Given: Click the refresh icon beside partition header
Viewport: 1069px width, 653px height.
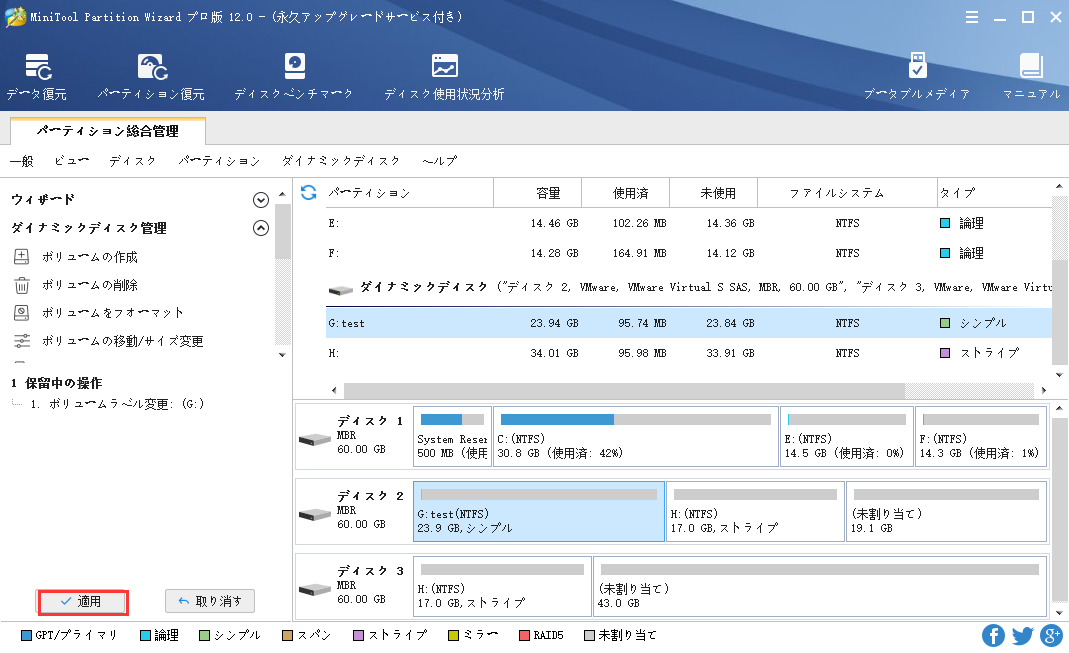Looking at the screenshot, I should click(x=309, y=192).
